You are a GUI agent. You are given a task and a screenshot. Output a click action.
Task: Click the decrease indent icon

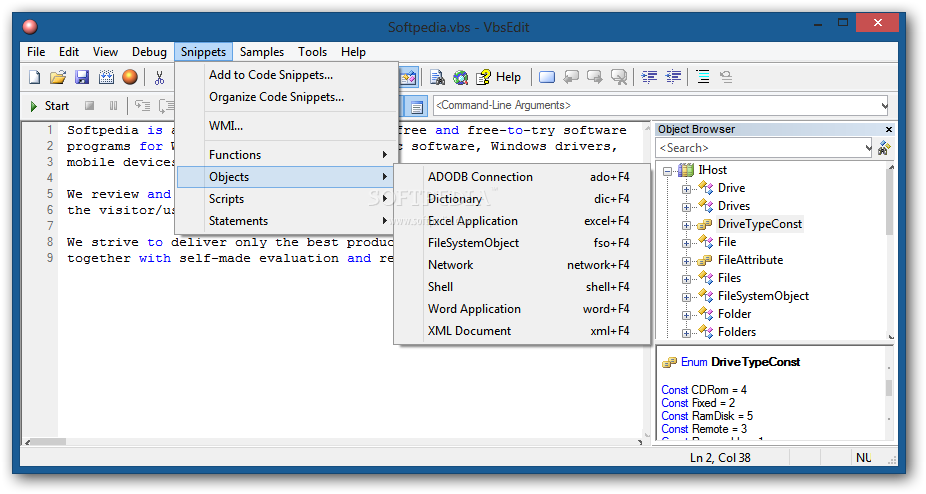tap(673, 77)
